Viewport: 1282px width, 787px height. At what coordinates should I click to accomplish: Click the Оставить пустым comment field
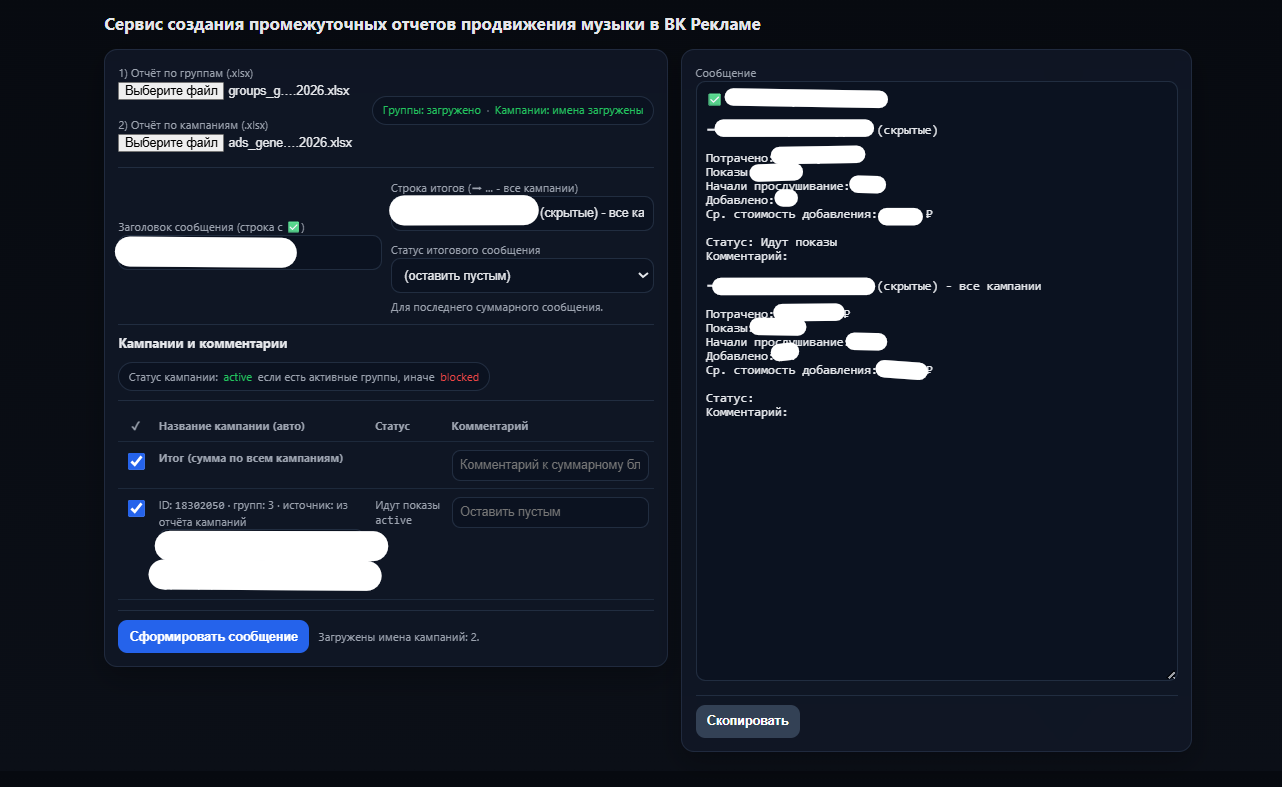click(x=550, y=512)
